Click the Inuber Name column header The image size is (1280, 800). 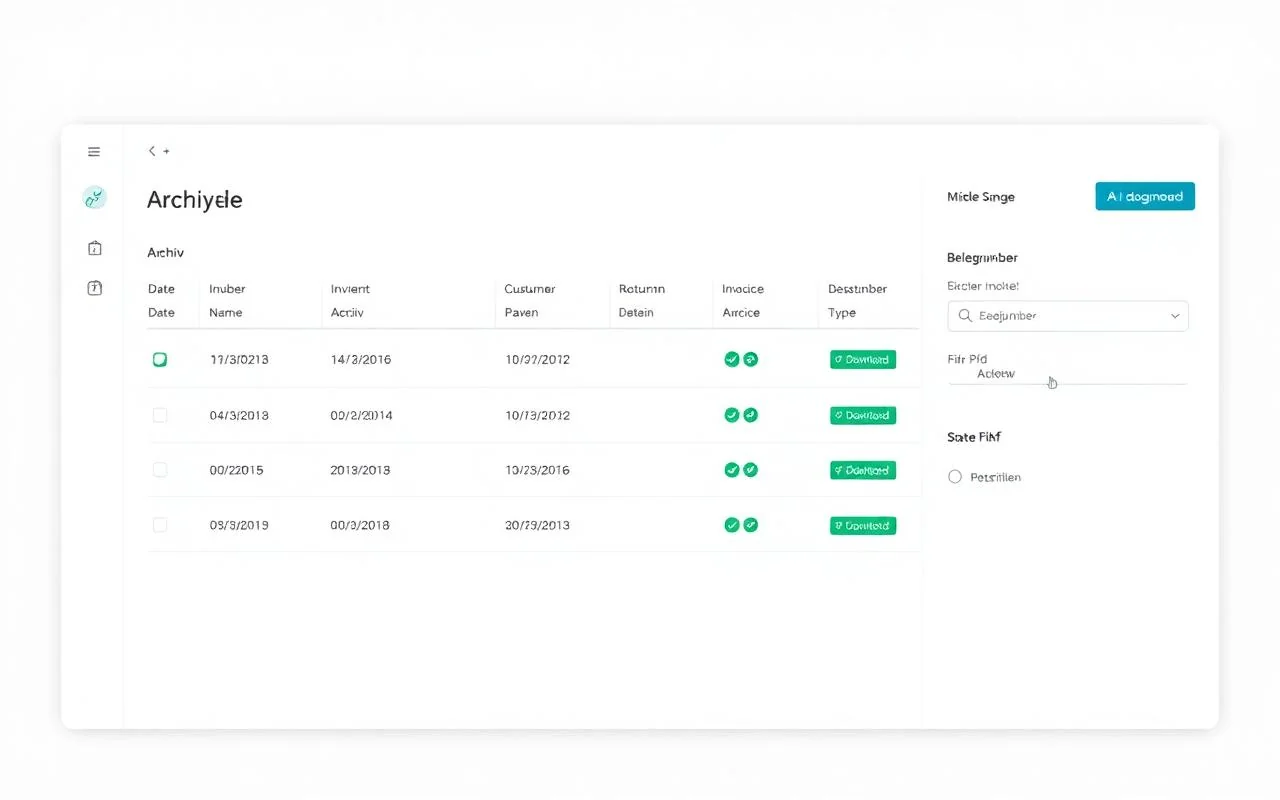pyautogui.click(x=227, y=301)
